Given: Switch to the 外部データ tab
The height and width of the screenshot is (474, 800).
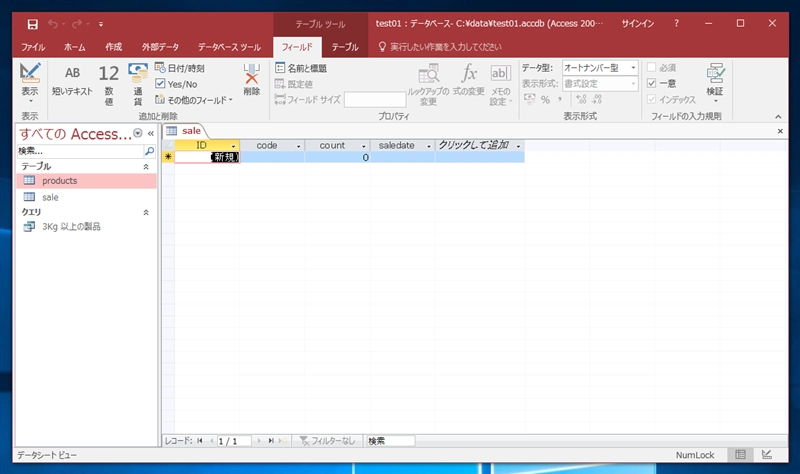Looking at the screenshot, I should click(160, 47).
